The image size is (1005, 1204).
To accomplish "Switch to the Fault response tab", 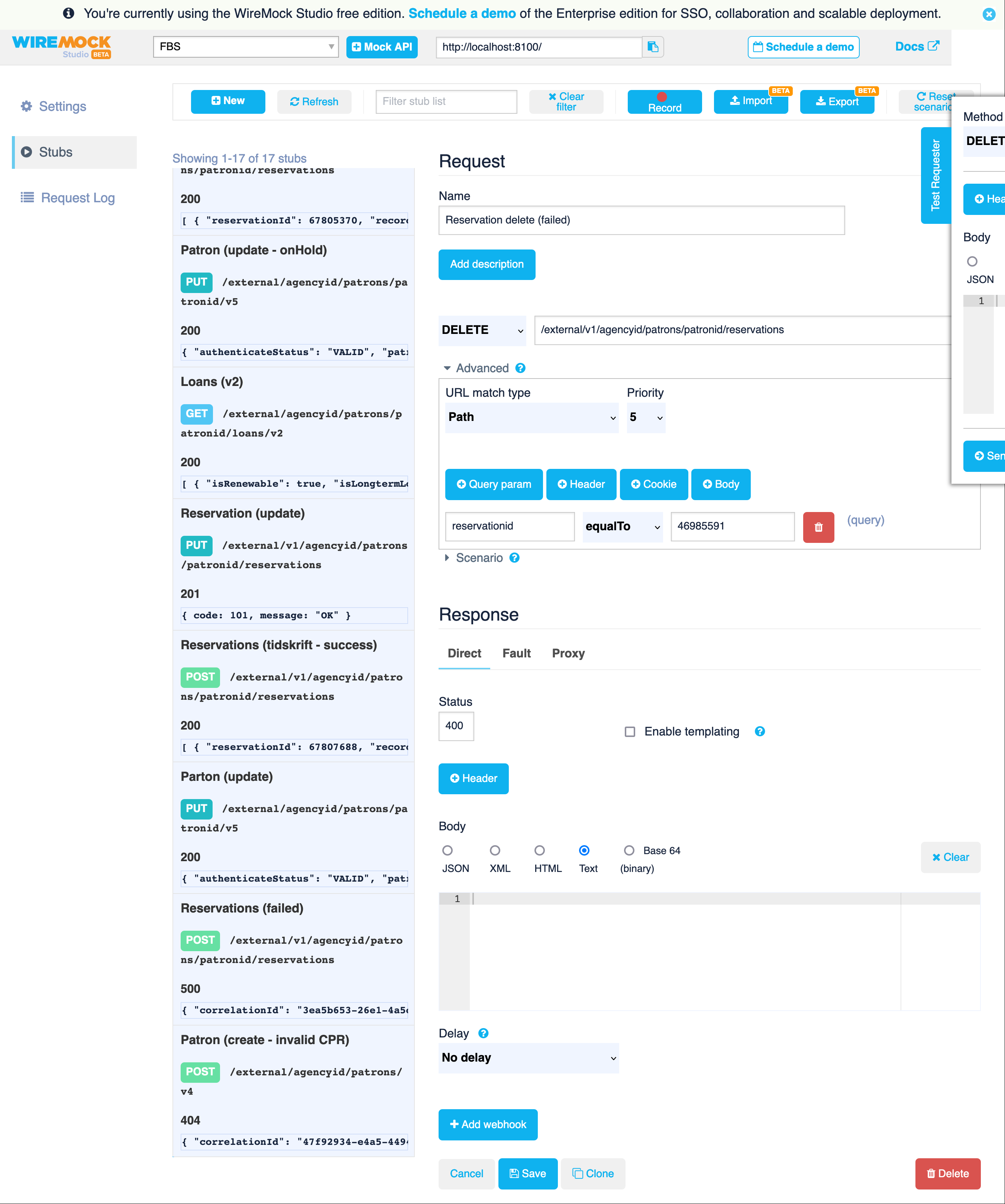I will pos(518,652).
